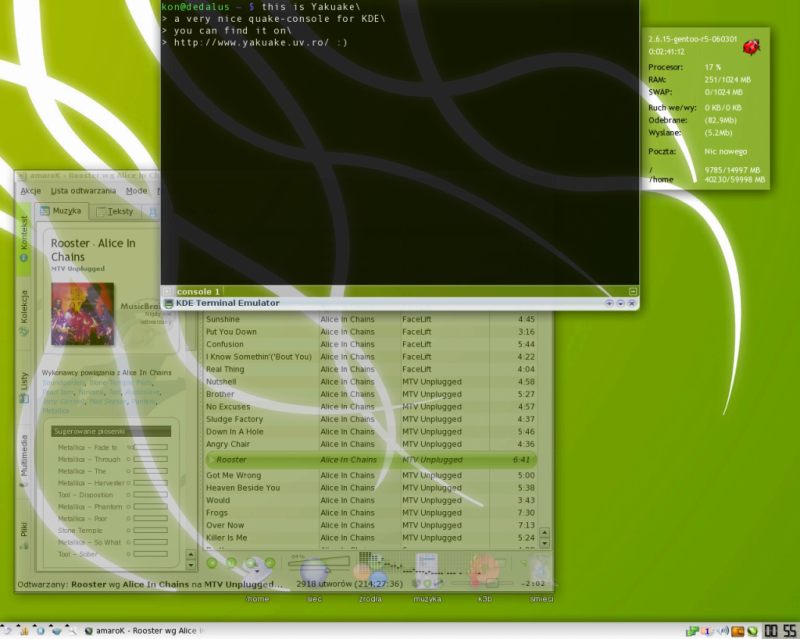Select the Over Now track row
The width and height of the screenshot is (800, 639).
[x=370, y=525]
